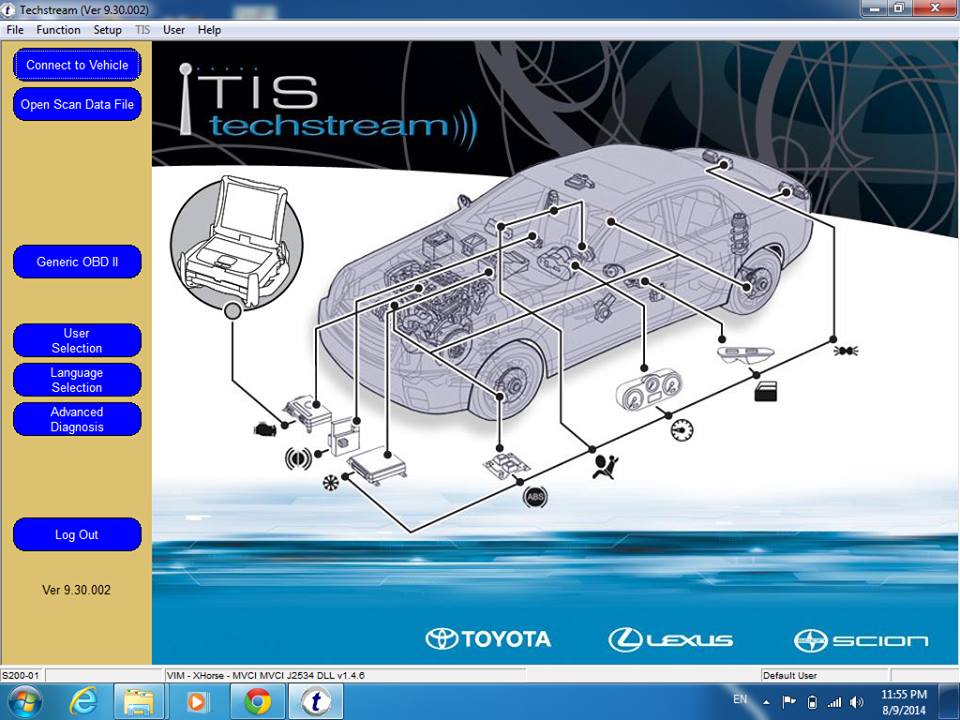The image size is (960, 720).
Task: Show hidden tray icons arrow
Action: [767, 702]
